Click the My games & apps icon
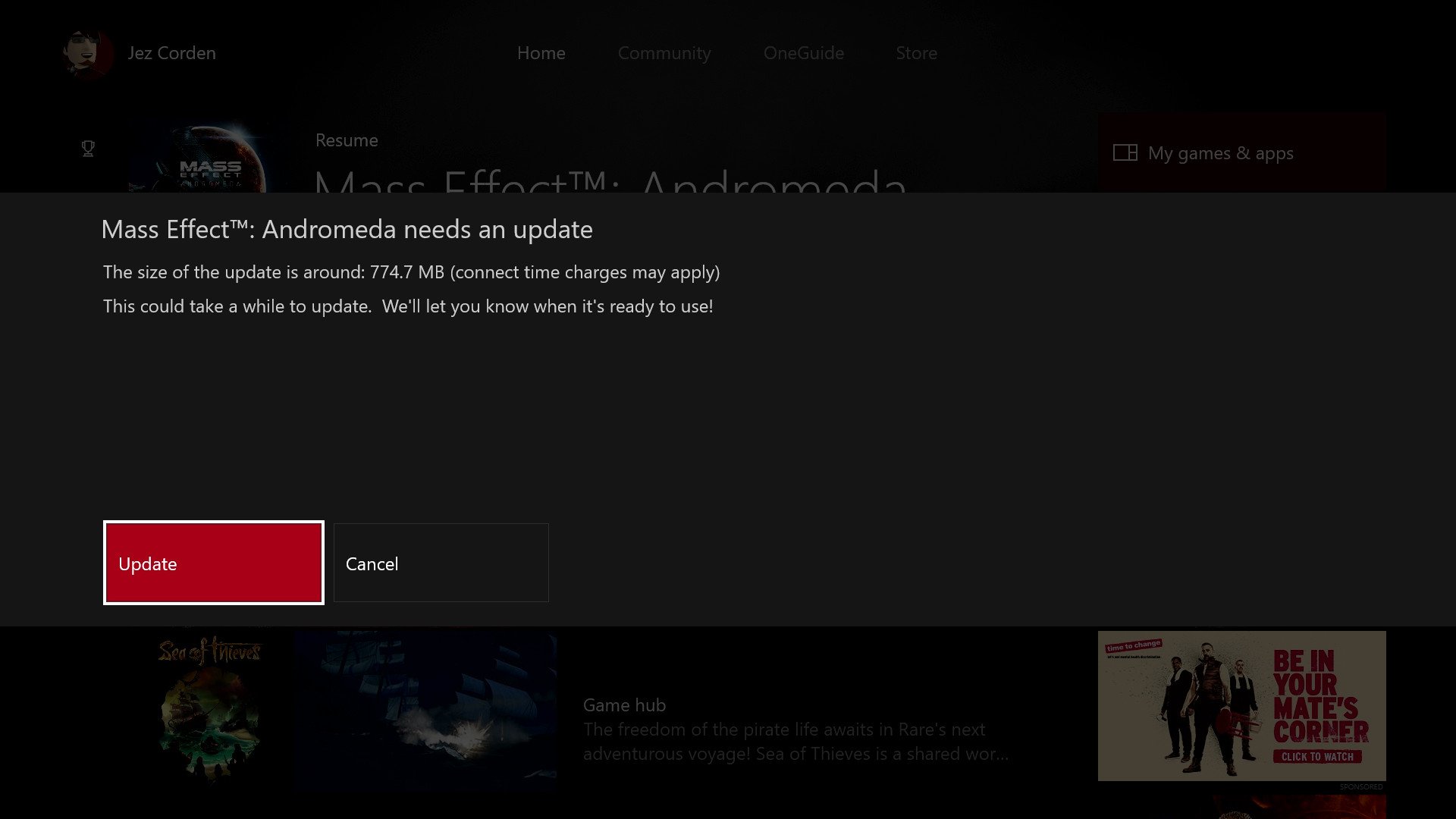This screenshot has width=1456, height=819. coord(1125,153)
